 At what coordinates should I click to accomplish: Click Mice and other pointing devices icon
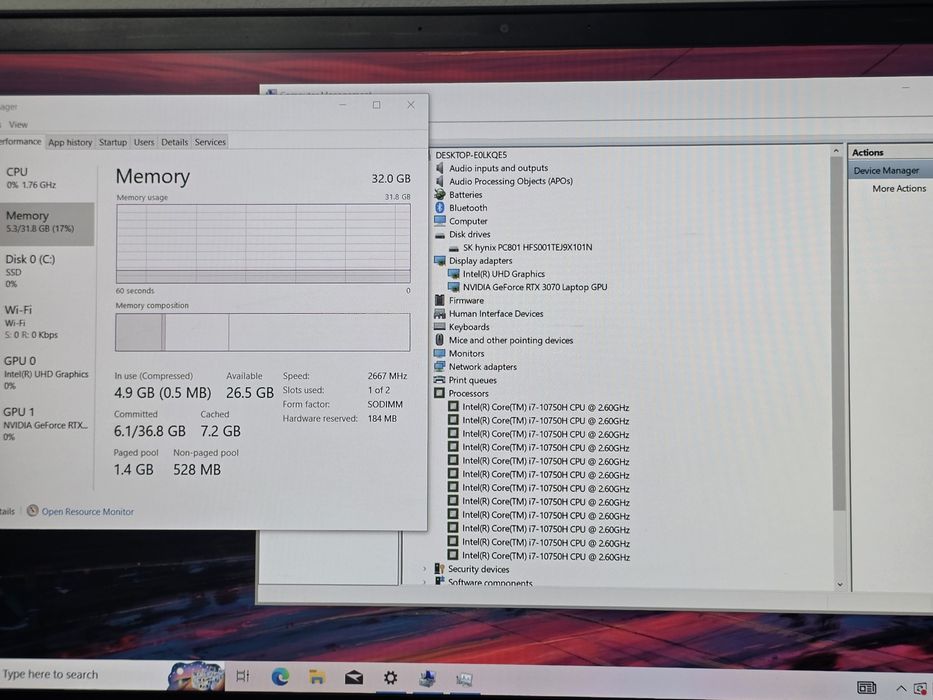pos(440,340)
